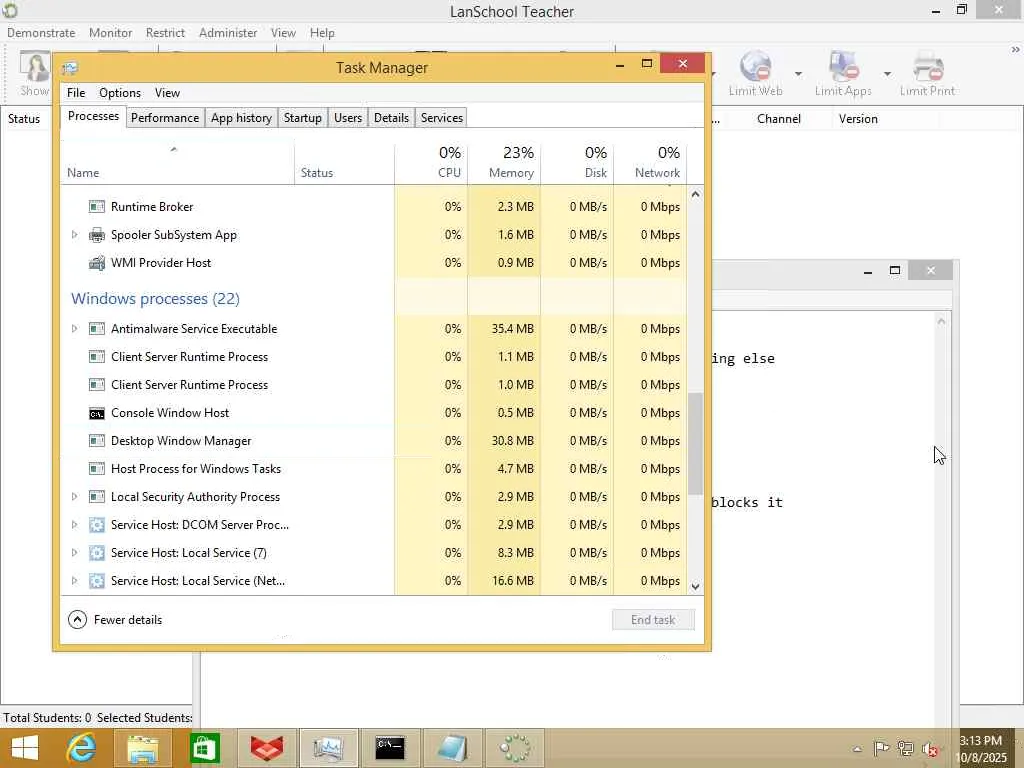
Task: Open Task Manager Options menu
Action: click(x=120, y=93)
